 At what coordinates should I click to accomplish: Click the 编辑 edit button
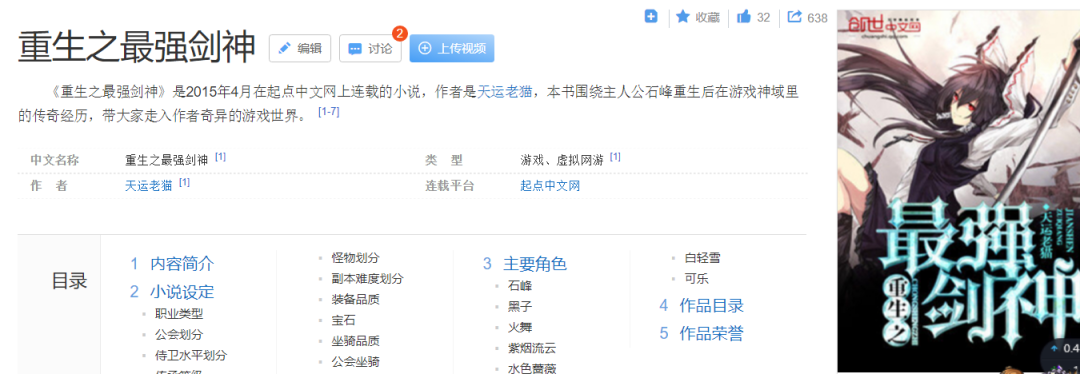300,48
